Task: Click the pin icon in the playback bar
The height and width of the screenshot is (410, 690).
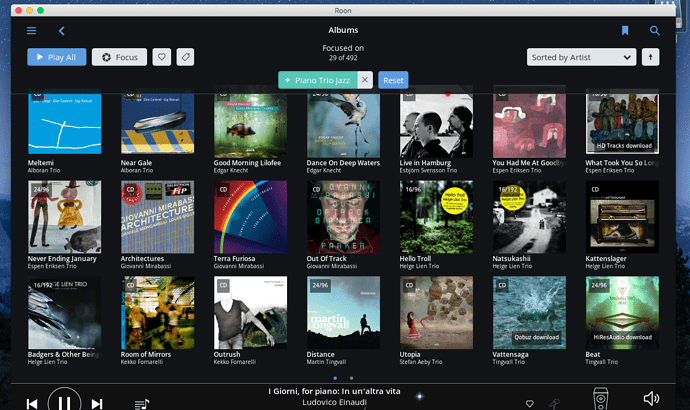Action: (554, 403)
